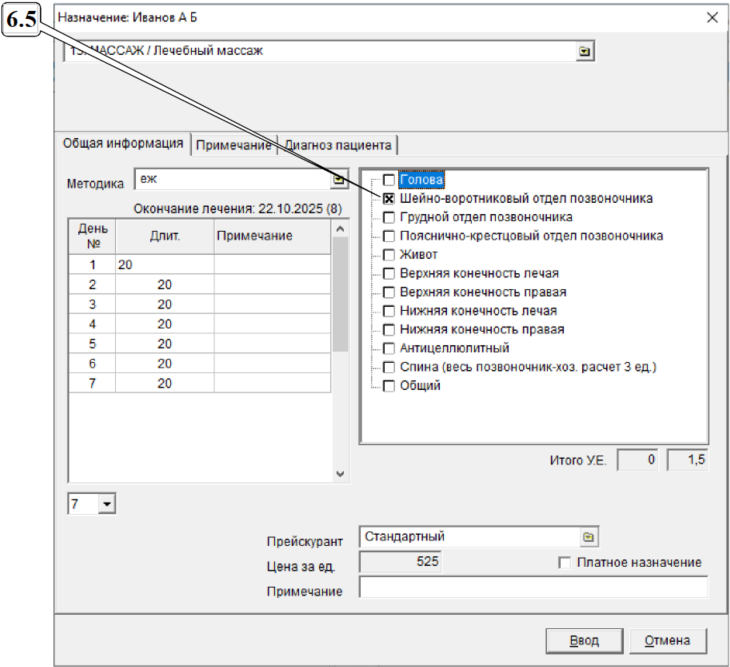Enable the Платное назначение checkbox
Viewport: 730px width, 667px height.
click(x=564, y=564)
